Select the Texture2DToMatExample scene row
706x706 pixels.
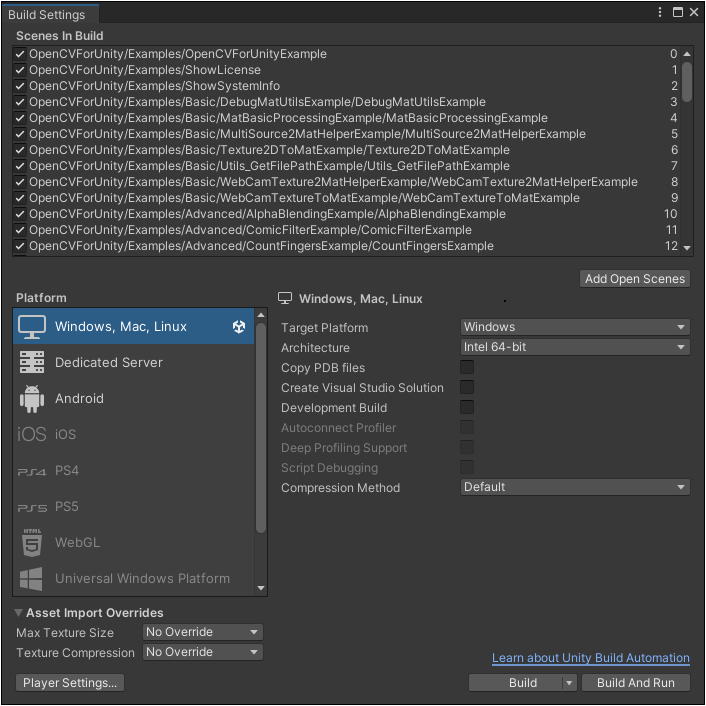(346, 150)
